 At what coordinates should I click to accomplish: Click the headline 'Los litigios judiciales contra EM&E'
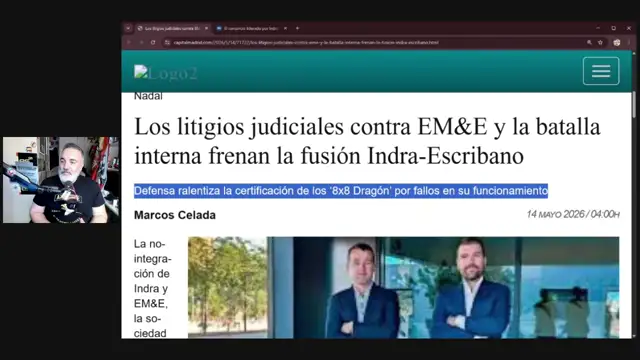tap(367, 141)
